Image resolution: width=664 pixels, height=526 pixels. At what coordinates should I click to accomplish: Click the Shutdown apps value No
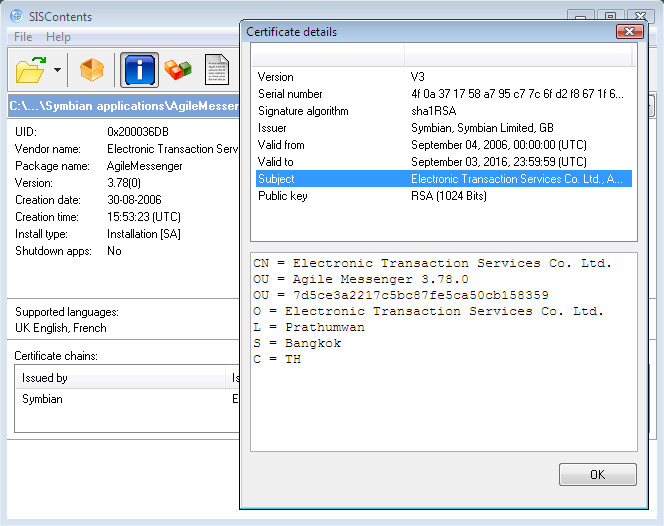tap(114, 251)
